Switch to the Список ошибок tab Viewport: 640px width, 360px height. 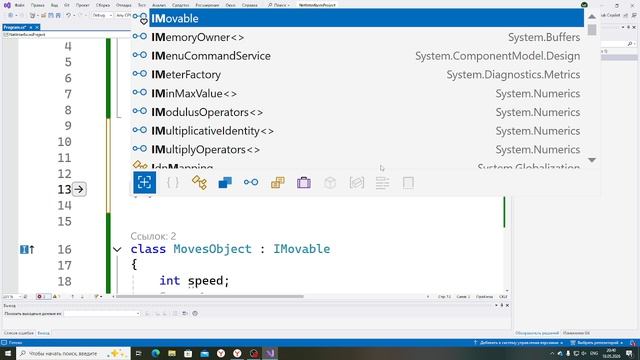(x=19, y=333)
